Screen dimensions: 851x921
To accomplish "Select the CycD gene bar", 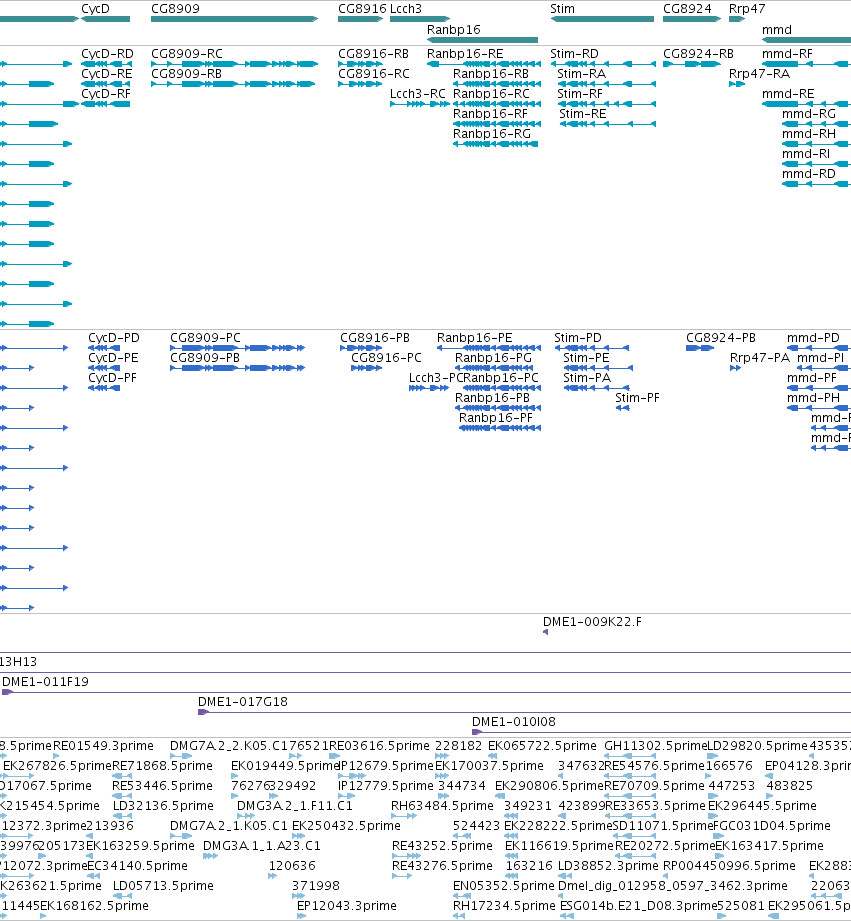I will coord(106,19).
